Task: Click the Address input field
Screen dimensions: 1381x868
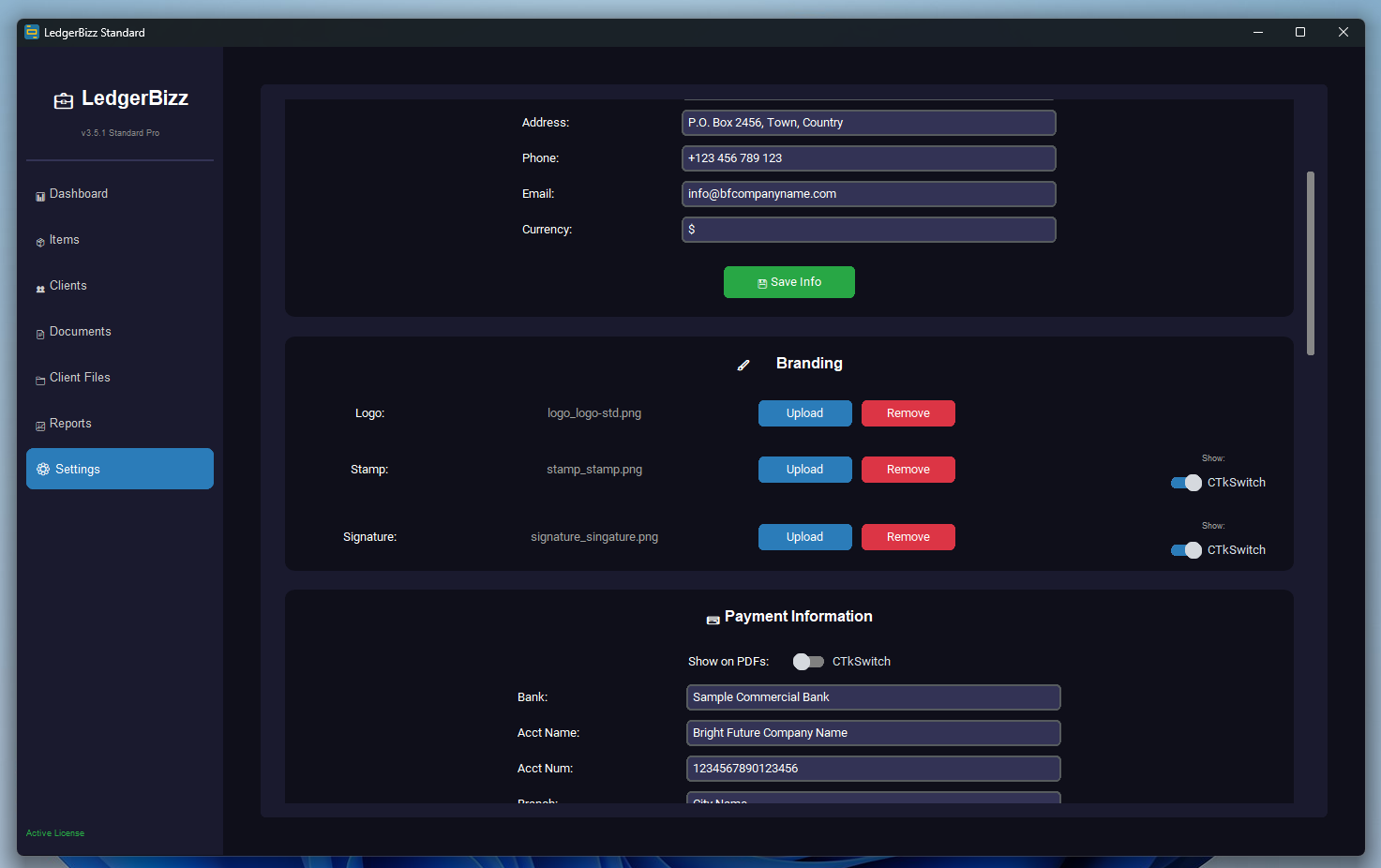Action: [869, 123]
